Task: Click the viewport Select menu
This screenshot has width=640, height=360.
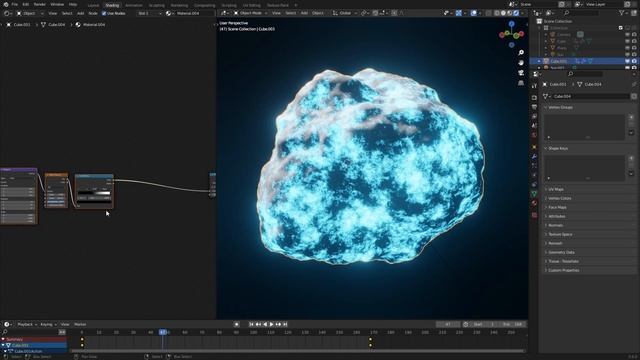Action: click(x=291, y=13)
